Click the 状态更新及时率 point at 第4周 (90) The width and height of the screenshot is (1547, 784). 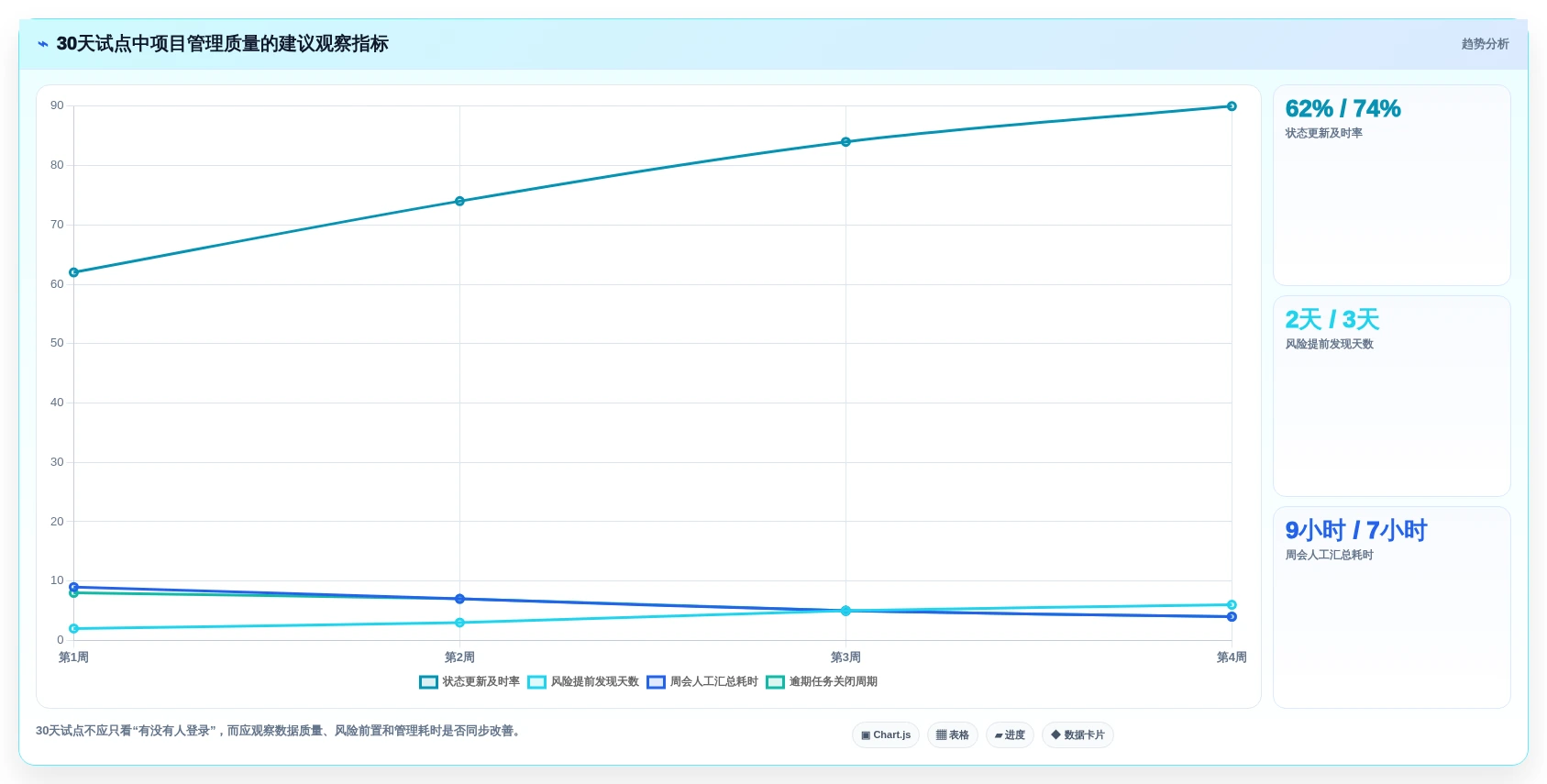coord(1232,106)
